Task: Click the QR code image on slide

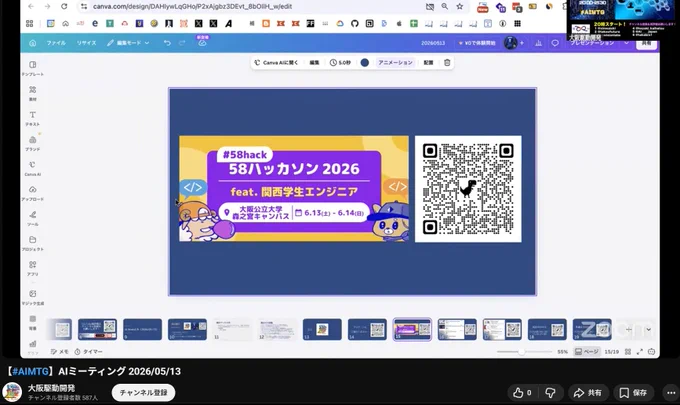Action: [x=468, y=189]
